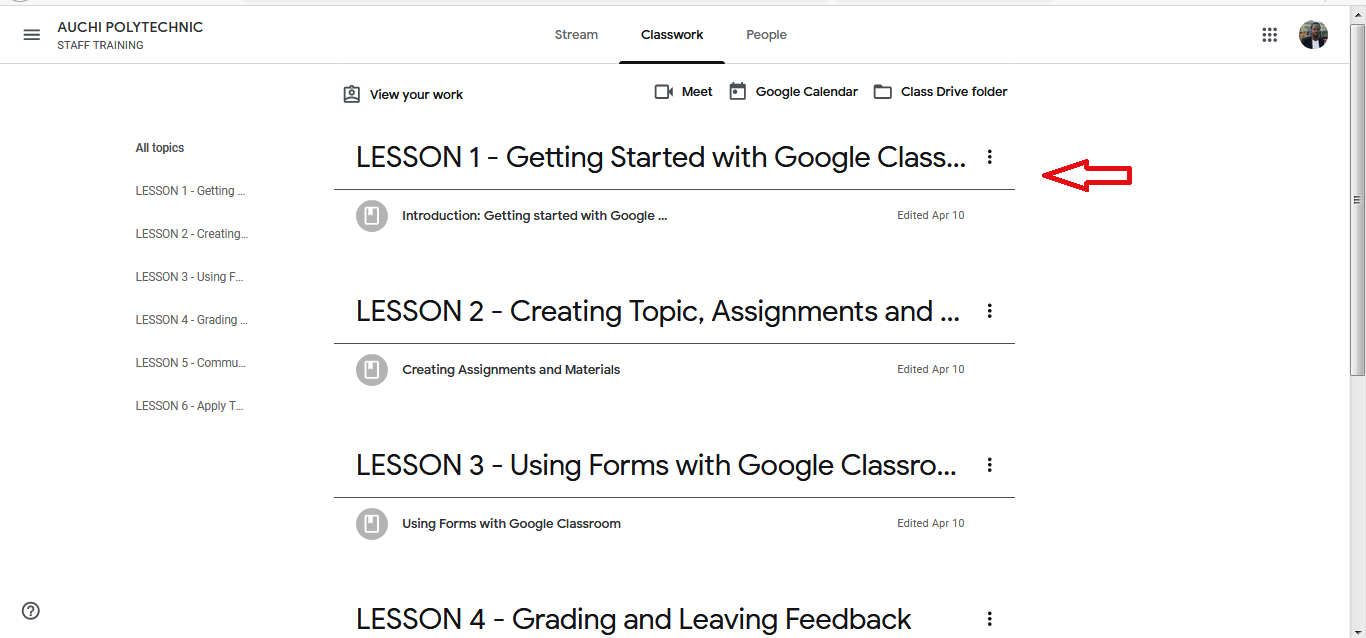The image size is (1366, 638).
Task: Open the LESSON 4 three-dot options menu
Action: pyautogui.click(x=990, y=619)
